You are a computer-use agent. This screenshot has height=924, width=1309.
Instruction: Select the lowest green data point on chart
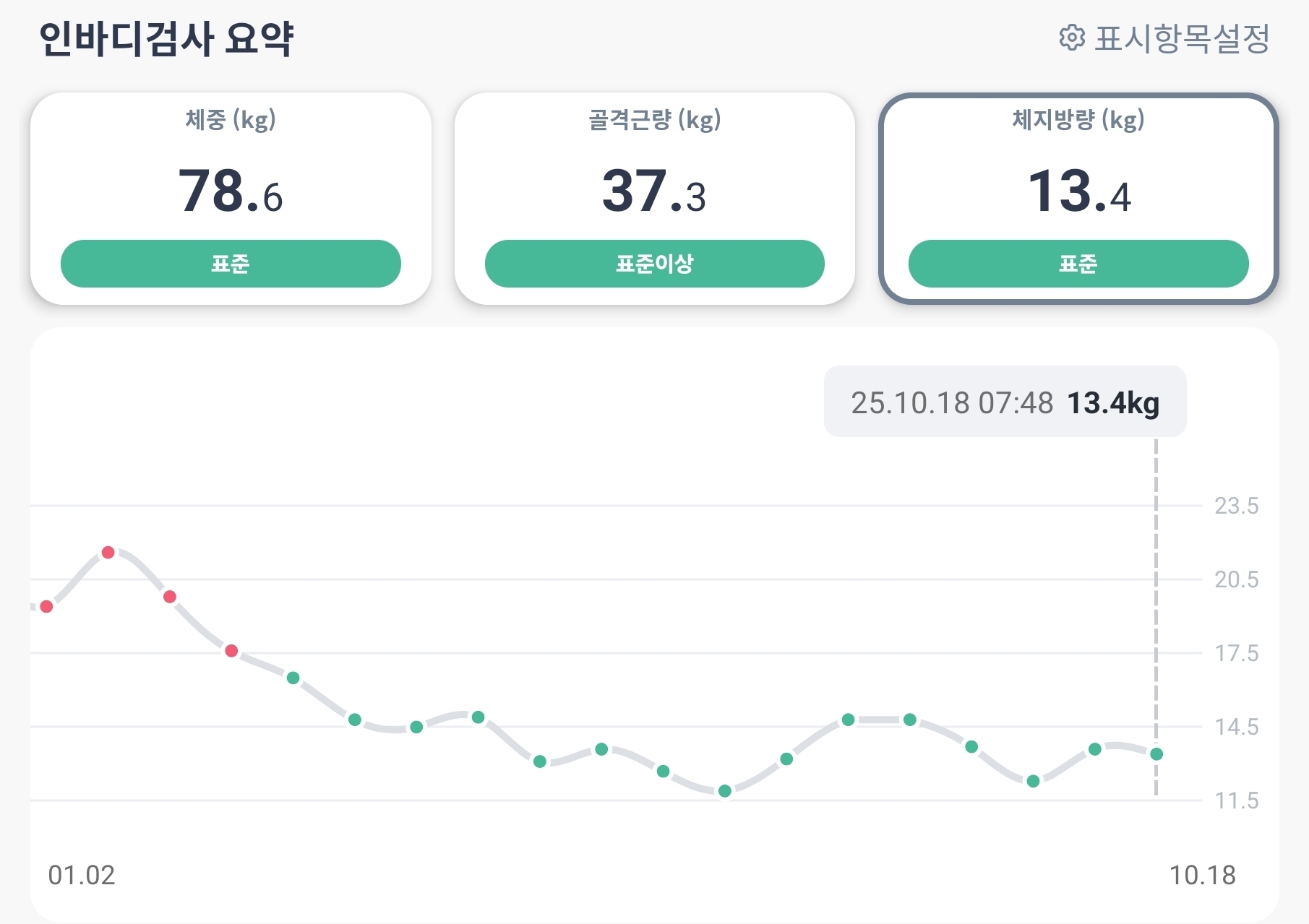coord(725,791)
